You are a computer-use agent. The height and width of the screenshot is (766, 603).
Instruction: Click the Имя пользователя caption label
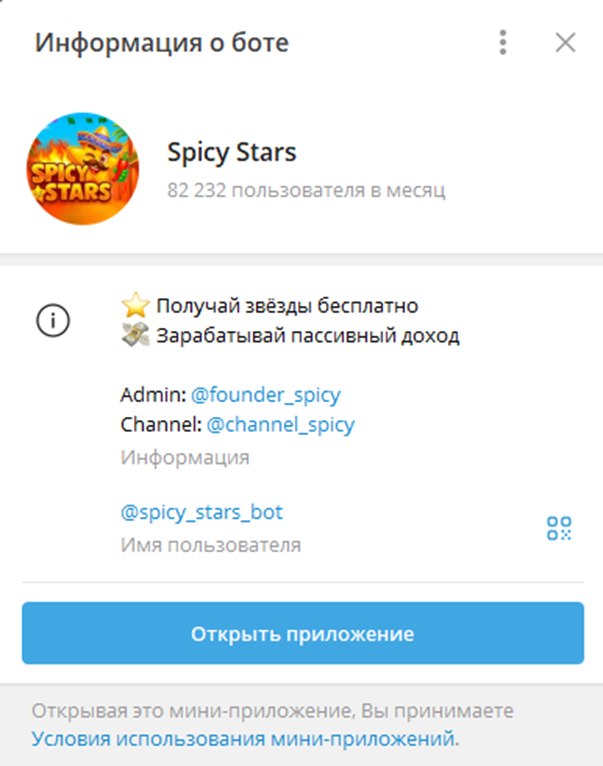coord(211,545)
